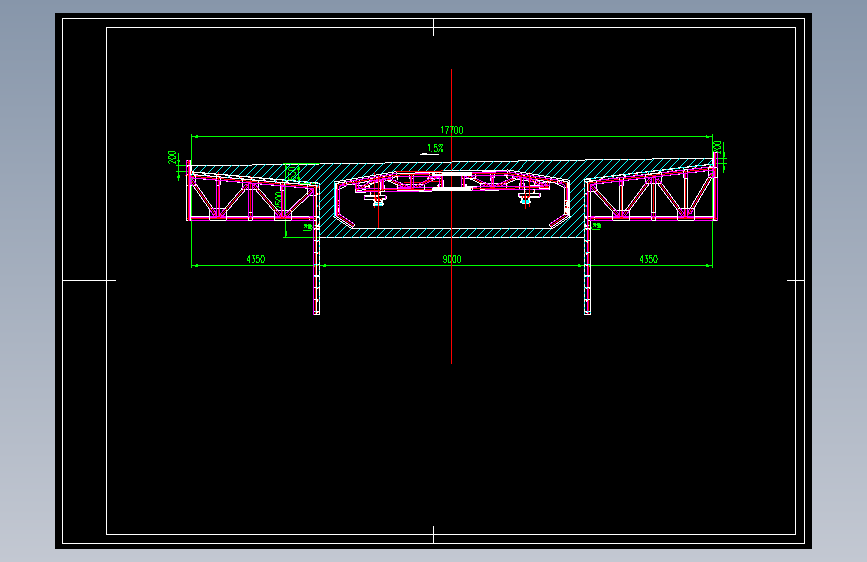The width and height of the screenshot is (867, 562).
Task: Select the 1500 vertical dimension text
Action: click(x=278, y=201)
